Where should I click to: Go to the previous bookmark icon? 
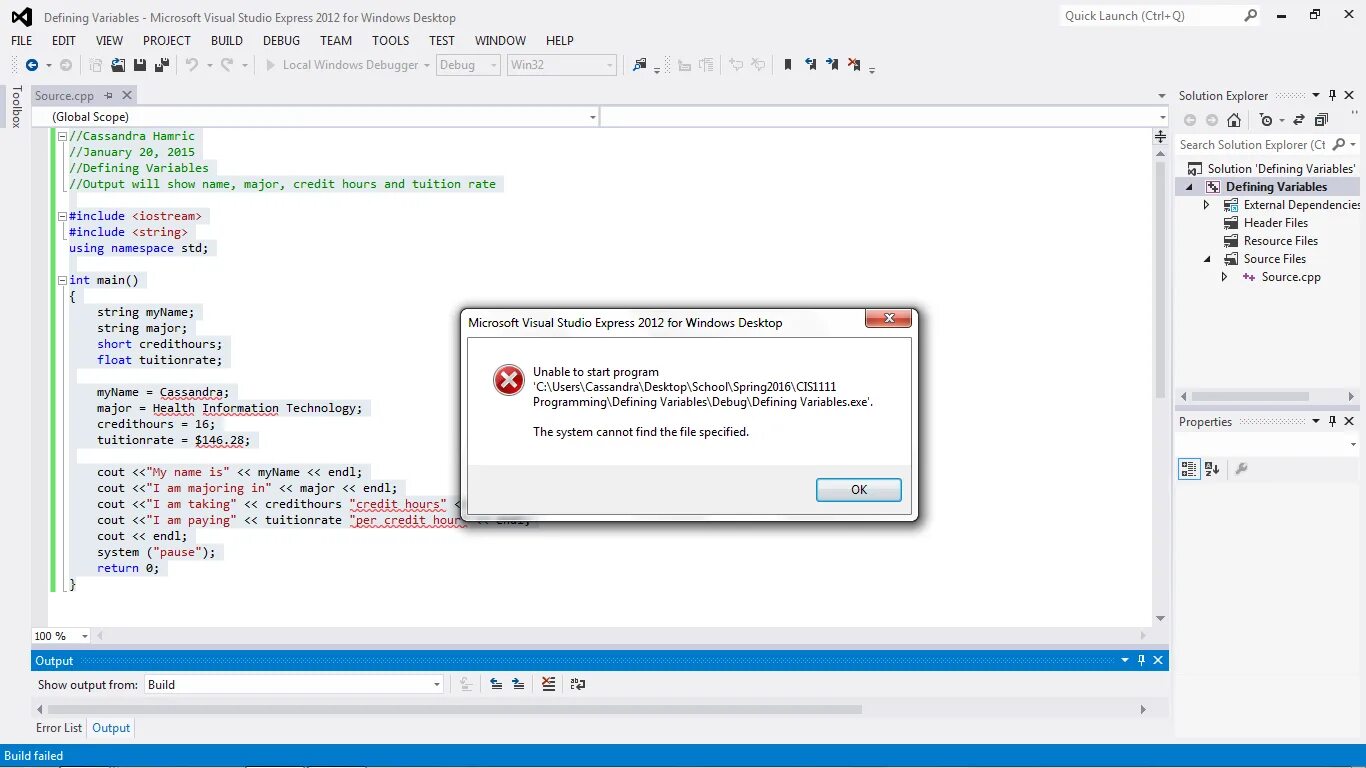(x=810, y=65)
